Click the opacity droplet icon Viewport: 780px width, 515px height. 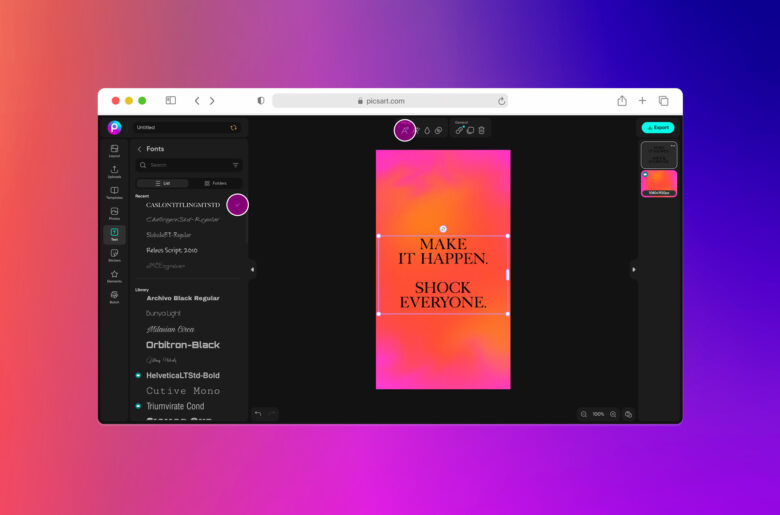[x=427, y=130]
